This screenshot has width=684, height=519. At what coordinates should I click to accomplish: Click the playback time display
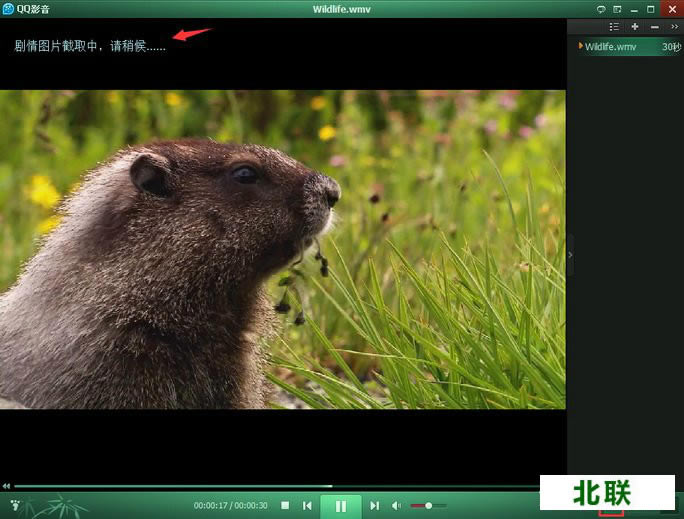tap(231, 506)
